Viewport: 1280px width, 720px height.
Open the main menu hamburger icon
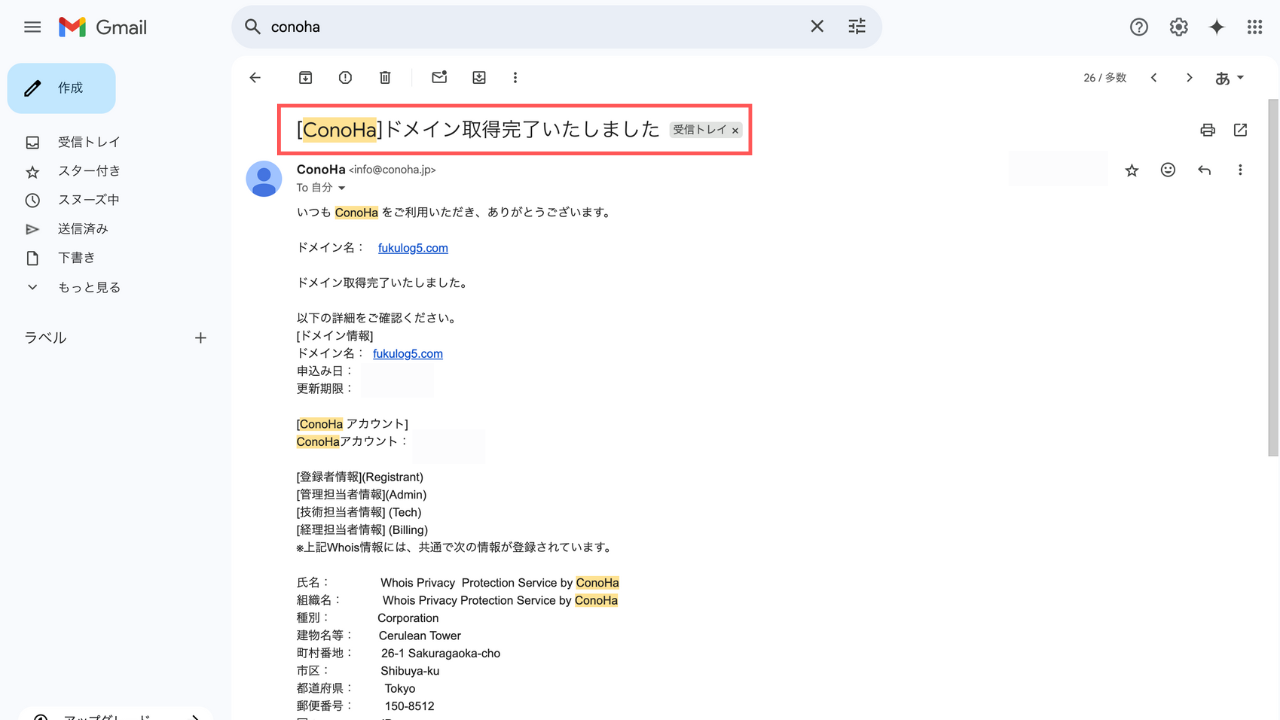click(33, 27)
